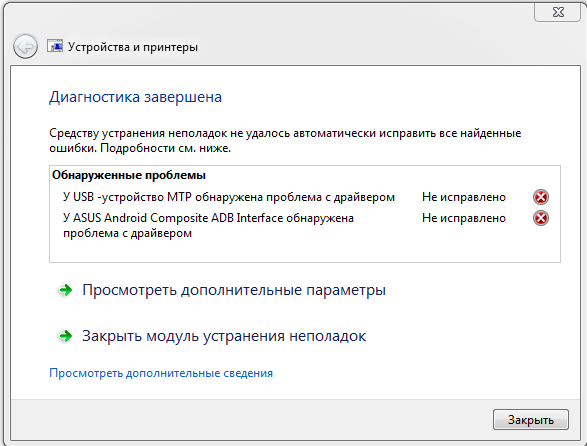The height and width of the screenshot is (446, 587).
Task: Click green arrow beside Просмотреть дополнительные параметры
Action: 66,290
